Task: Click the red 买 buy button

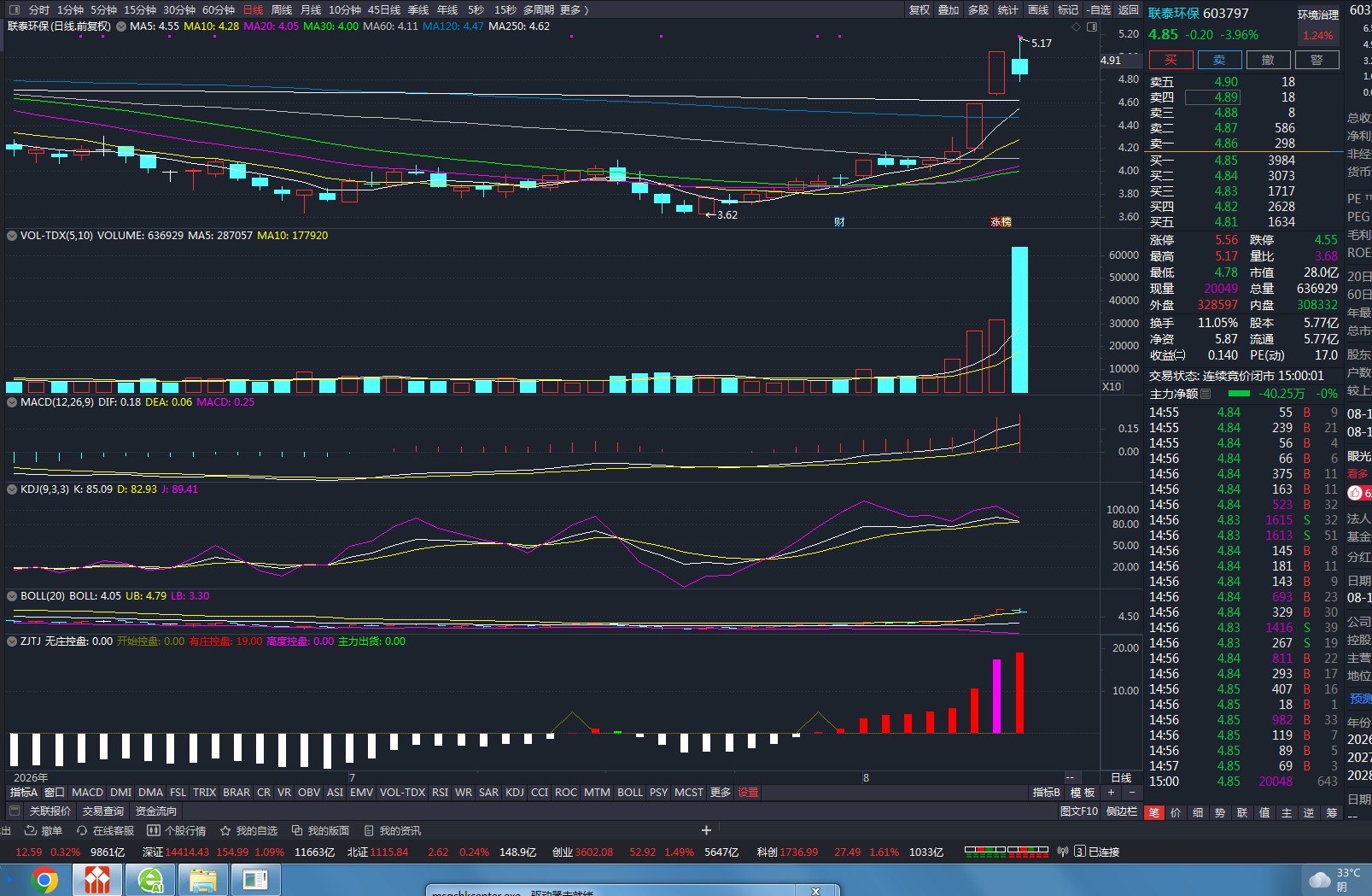Action: click(x=1171, y=60)
